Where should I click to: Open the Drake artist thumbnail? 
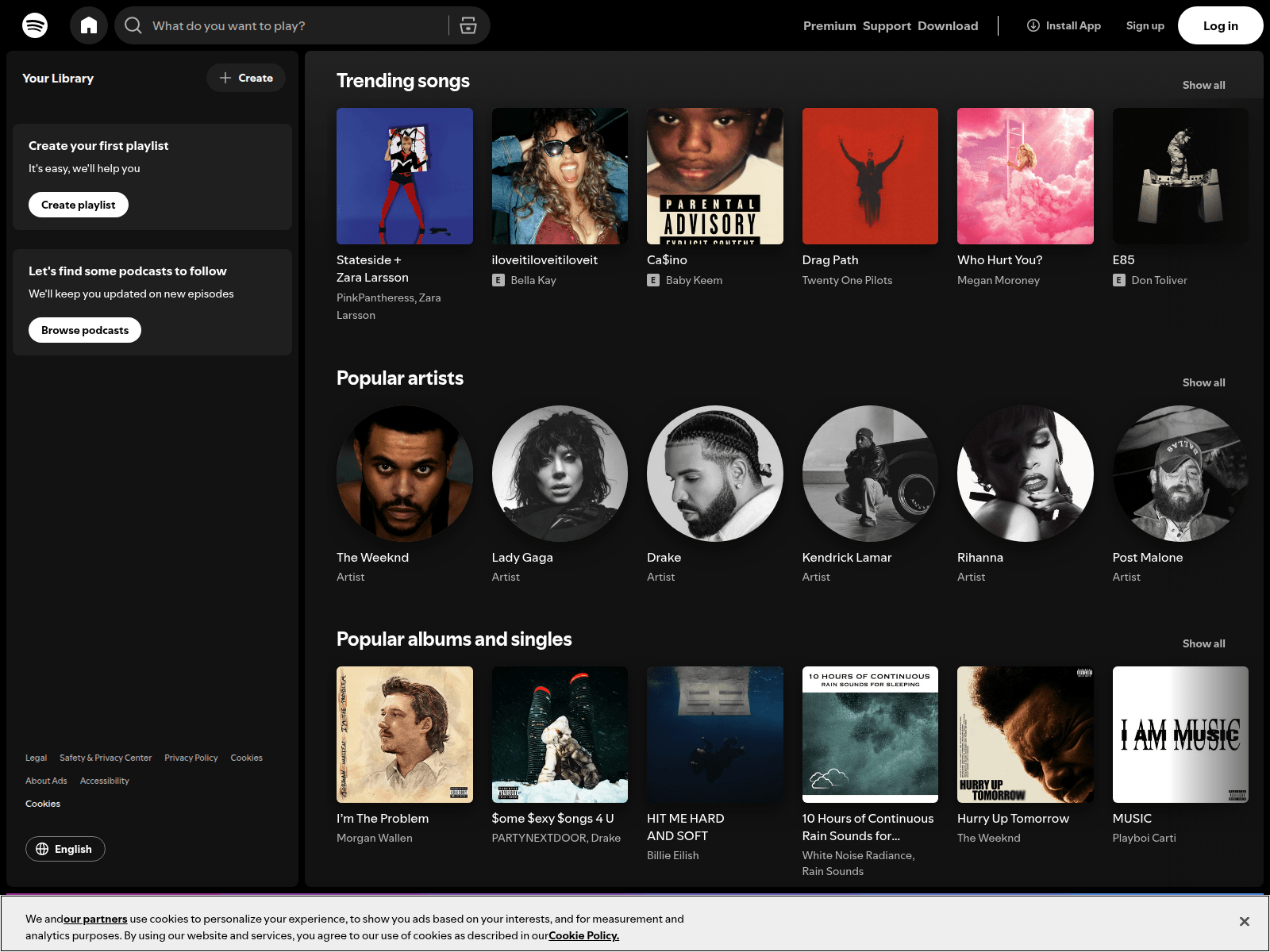(x=715, y=474)
